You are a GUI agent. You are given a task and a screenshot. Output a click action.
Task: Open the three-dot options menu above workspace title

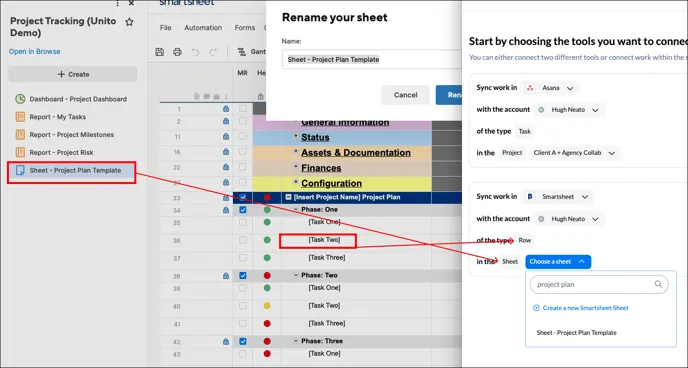click(117, 3)
